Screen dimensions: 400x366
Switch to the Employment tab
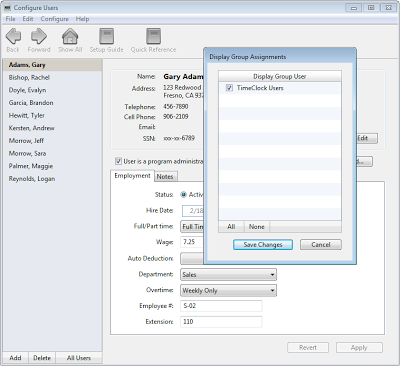pyautogui.click(x=132, y=176)
